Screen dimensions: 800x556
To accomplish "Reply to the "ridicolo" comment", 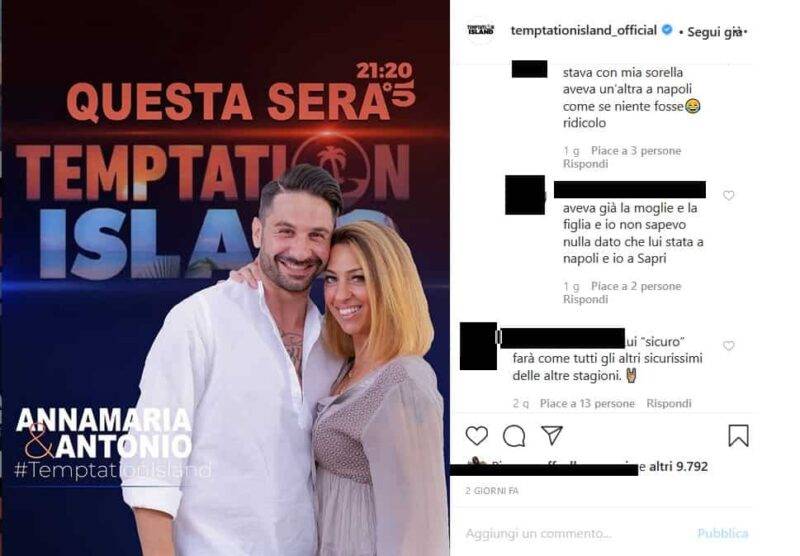I will (585, 164).
